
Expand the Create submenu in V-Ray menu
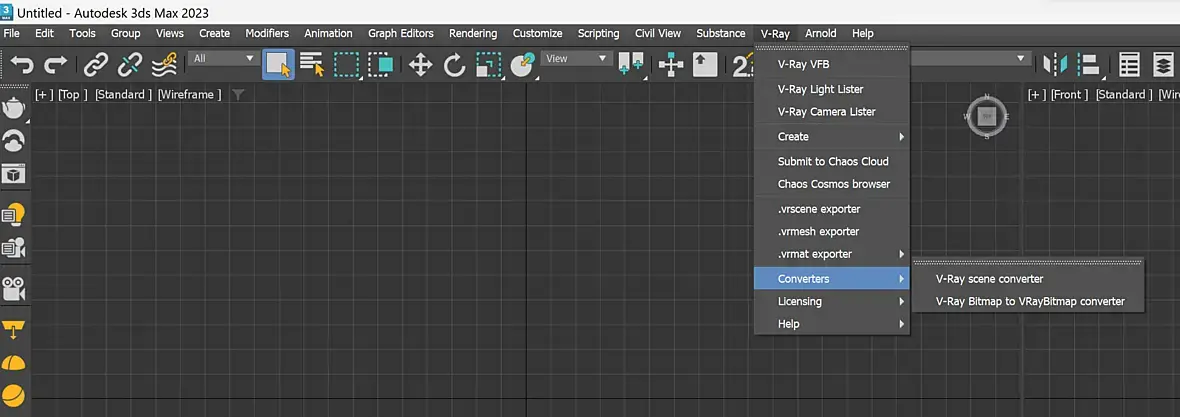[832, 136]
